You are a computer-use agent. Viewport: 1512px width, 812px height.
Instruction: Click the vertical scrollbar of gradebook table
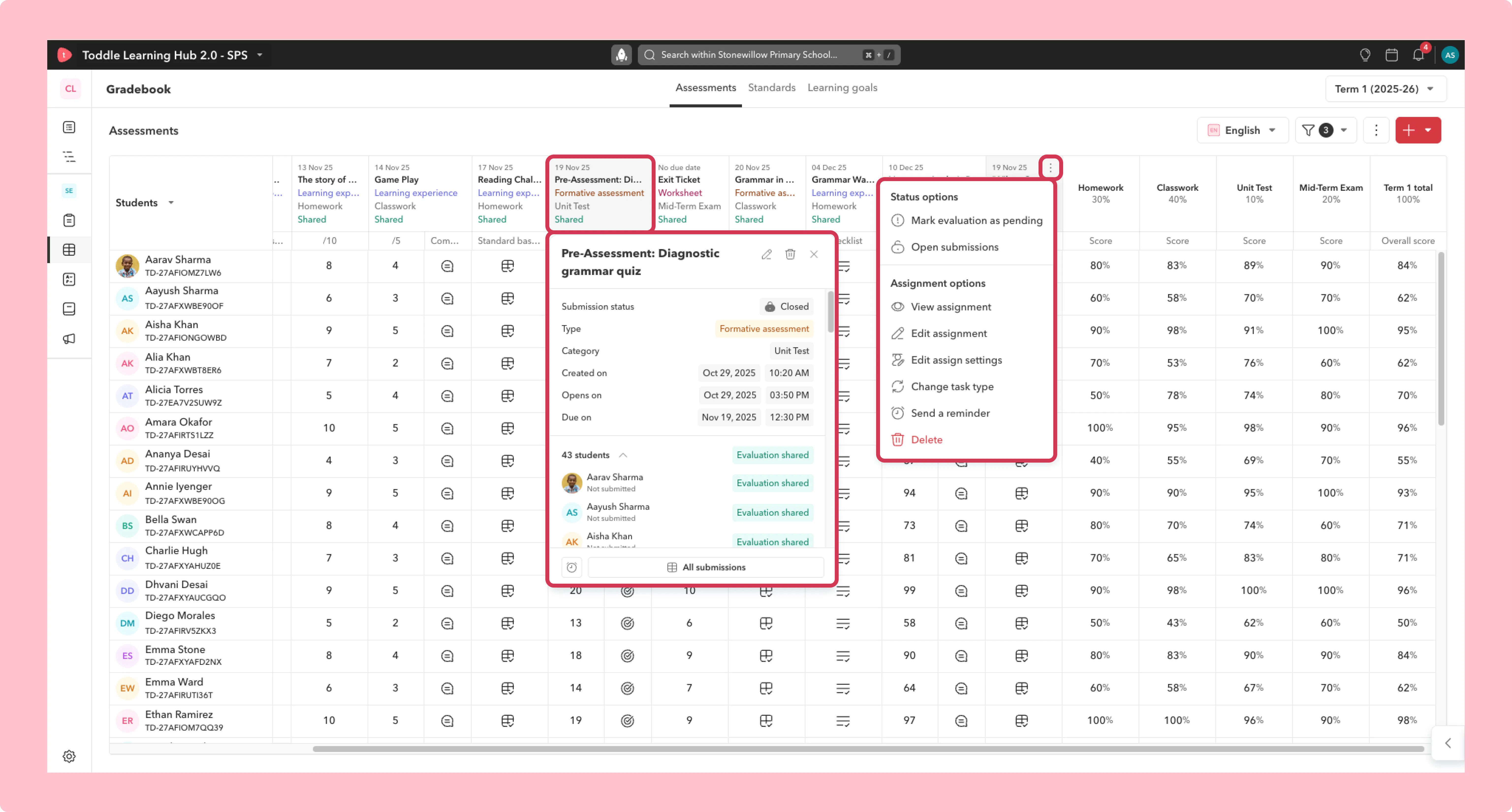click(1441, 339)
